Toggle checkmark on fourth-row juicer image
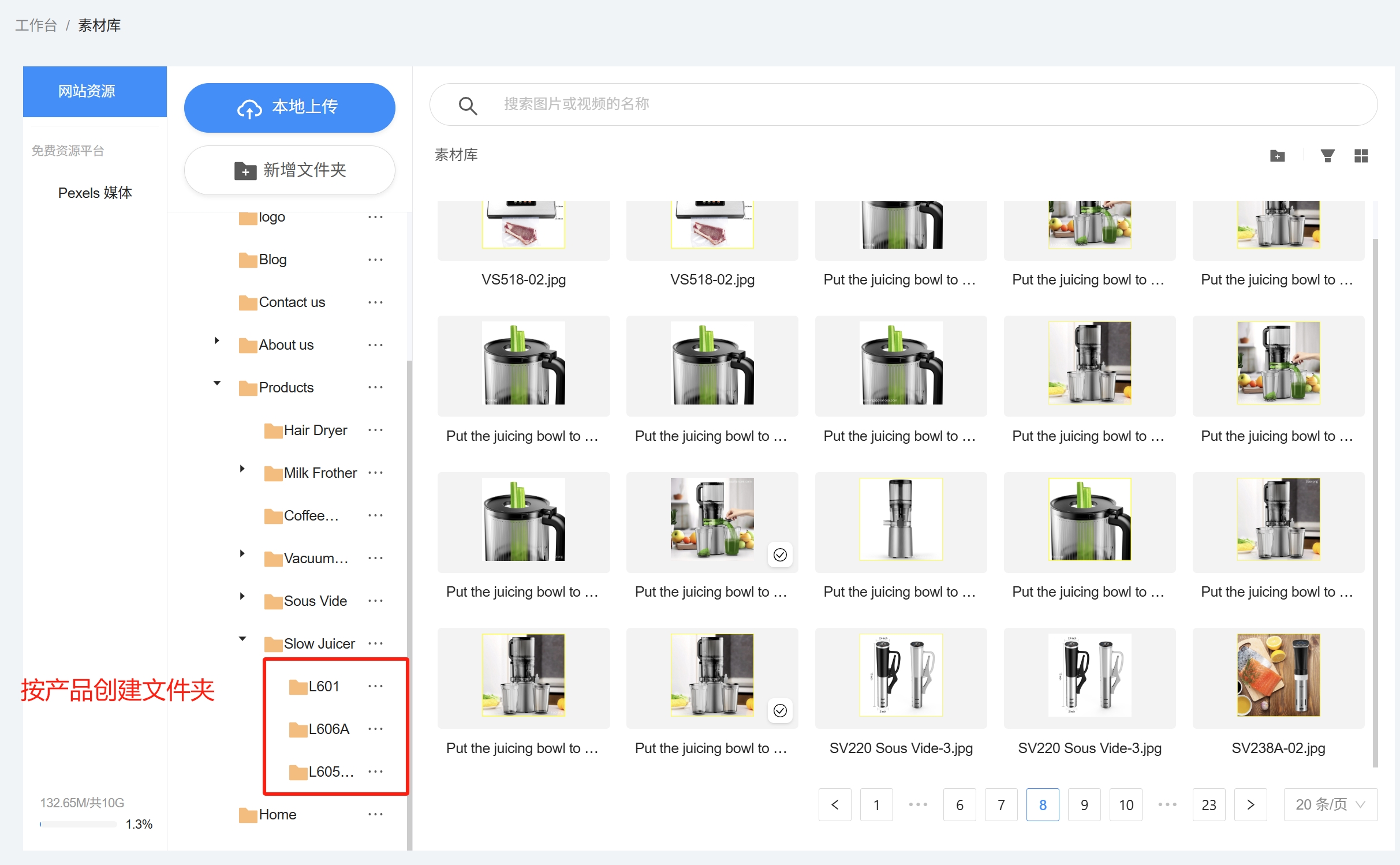This screenshot has width=1400, height=865. (x=780, y=710)
